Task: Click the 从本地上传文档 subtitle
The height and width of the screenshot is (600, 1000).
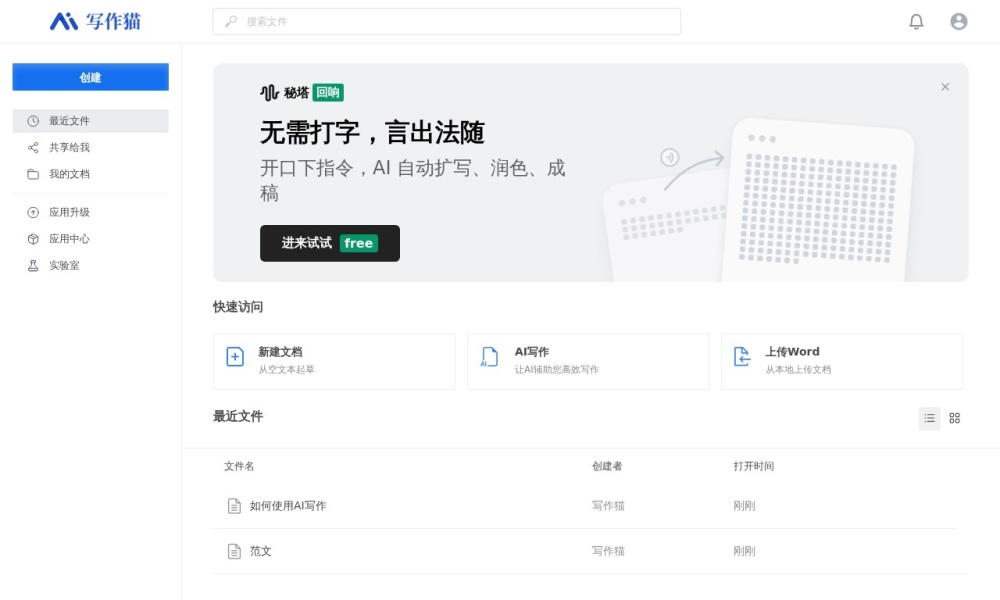Action: coord(798,369)
